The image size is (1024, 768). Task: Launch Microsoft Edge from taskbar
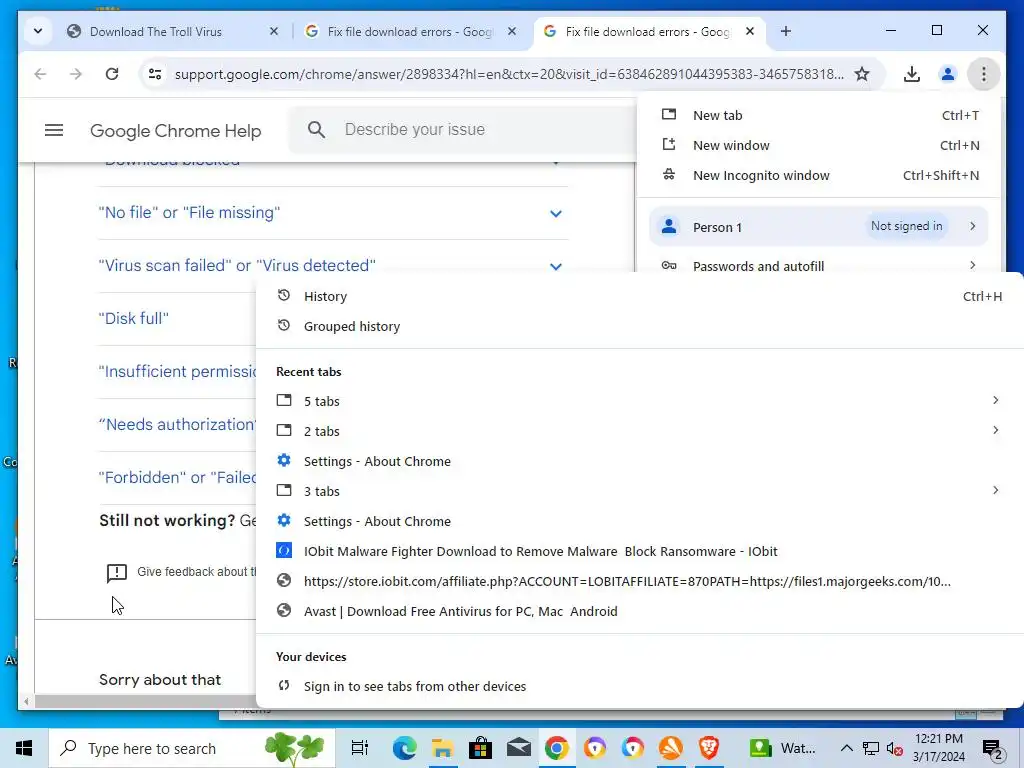(x=404, y=748)
